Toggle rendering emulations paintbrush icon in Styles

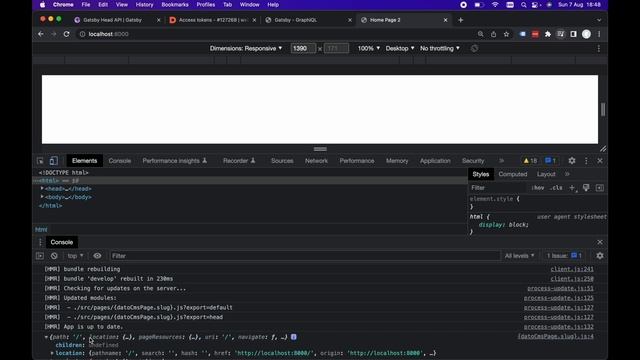click(x=586, y=188)
